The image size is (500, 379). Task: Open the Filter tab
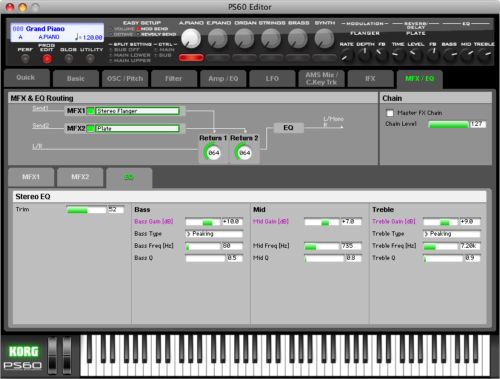tap(174, 79)
